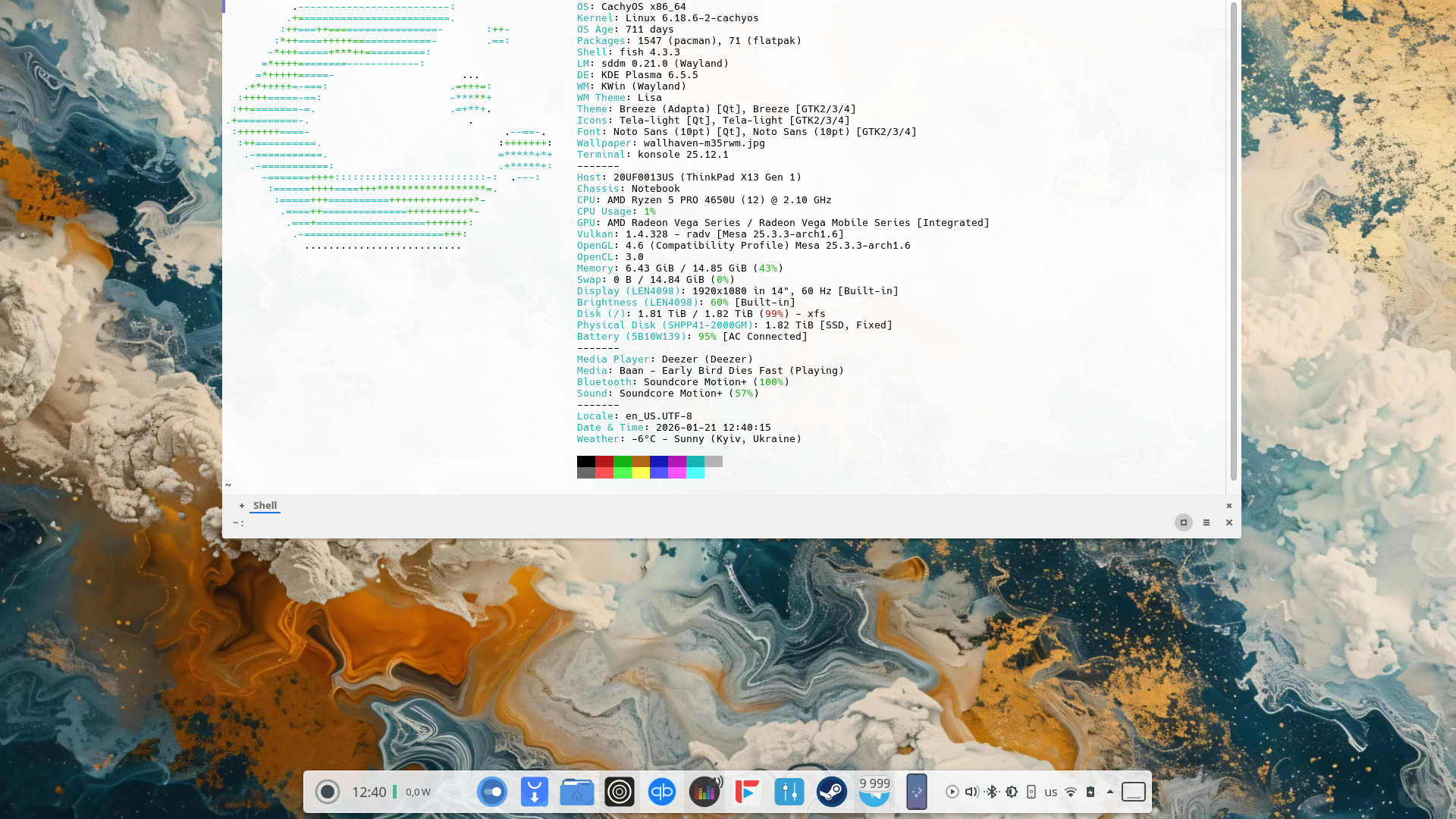Expand hidden system tray icons arrow

click(x=1110, y=792)
